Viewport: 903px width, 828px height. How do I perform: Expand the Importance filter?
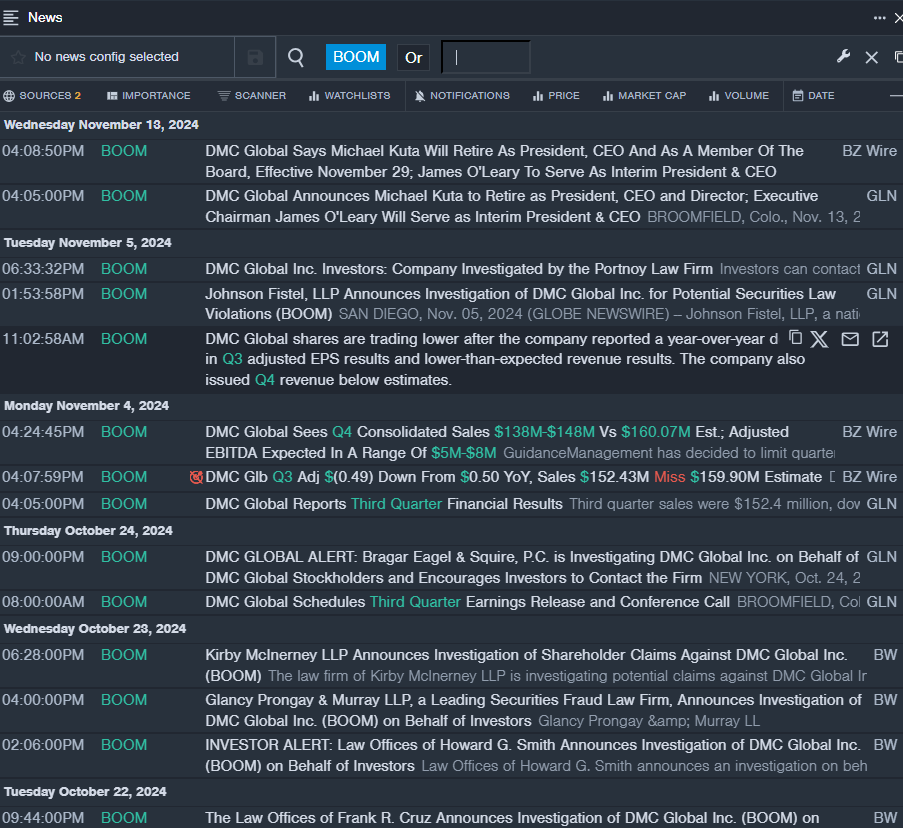click(x=148, y=96)
